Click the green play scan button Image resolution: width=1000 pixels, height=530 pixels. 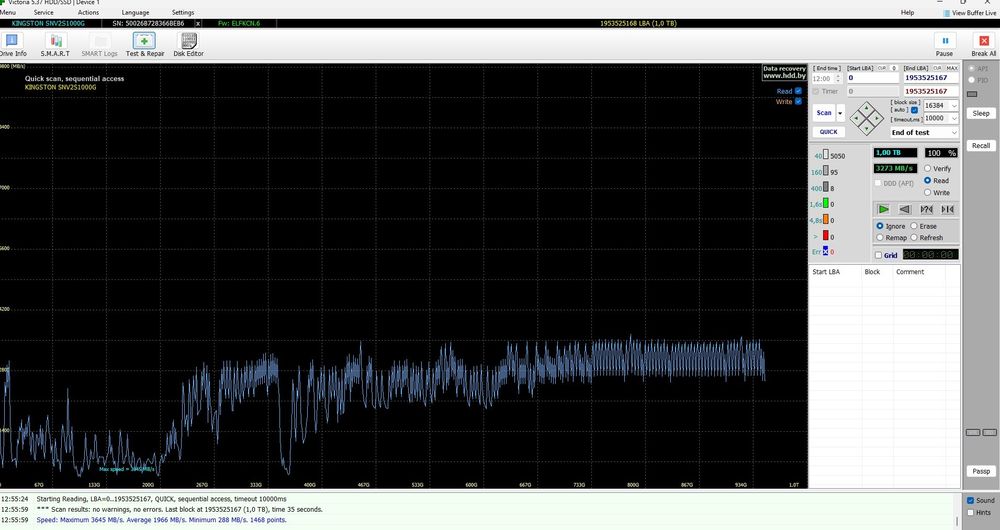point(883,209)
